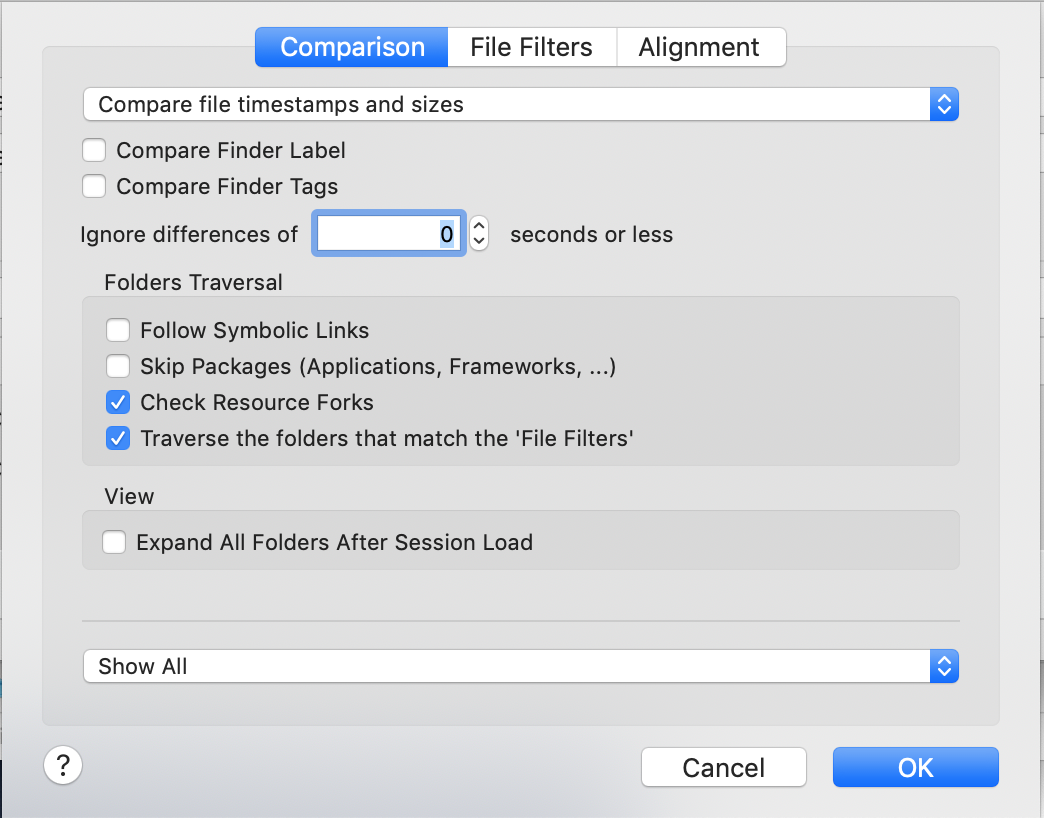Increment the seconds stepper up arrow
This screenshot has height=818, width=1044.
(479, 226)
